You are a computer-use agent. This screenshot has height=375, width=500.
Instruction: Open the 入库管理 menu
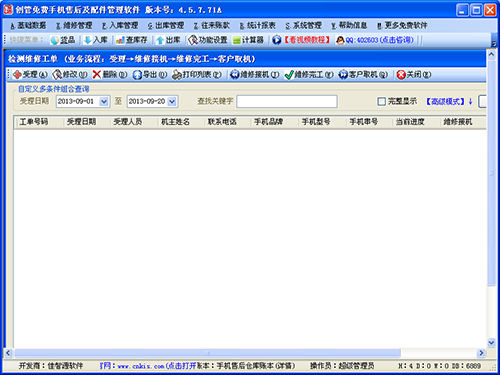120,25
